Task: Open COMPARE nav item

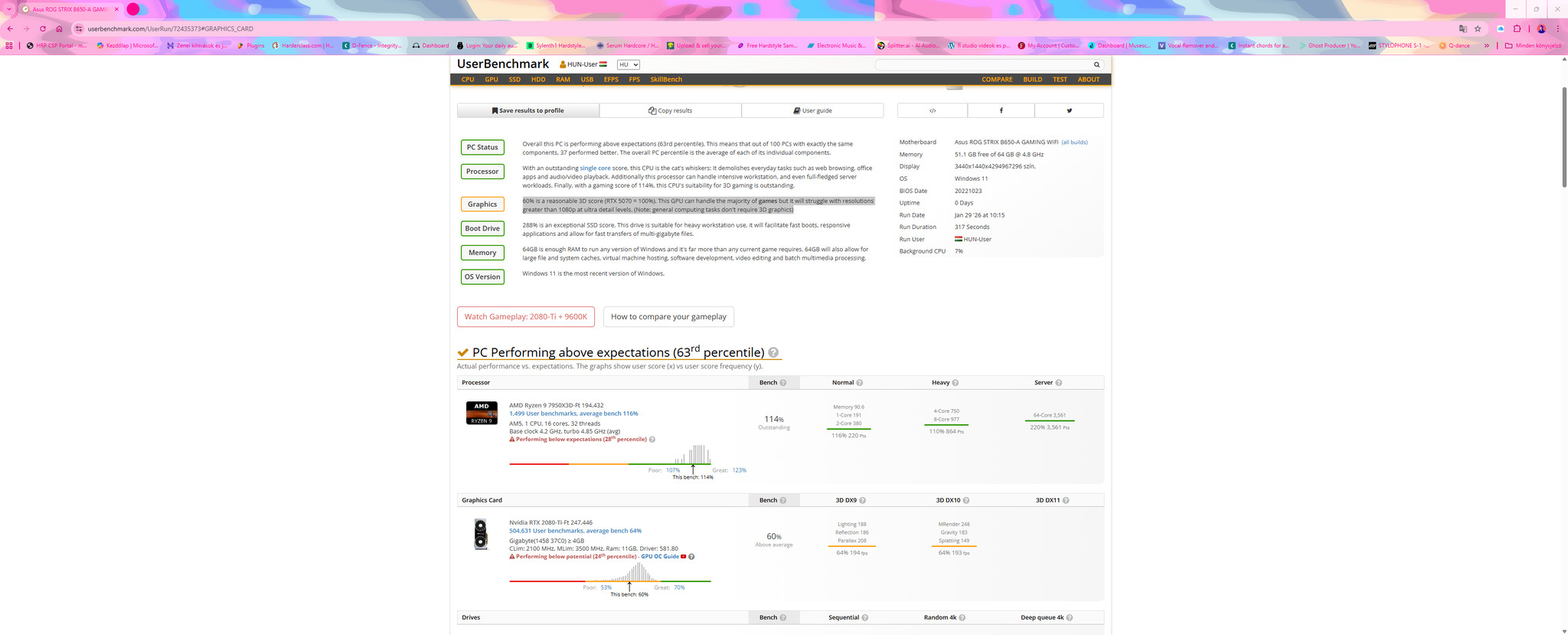Action: pyautogui.click(x=997, y=80)
